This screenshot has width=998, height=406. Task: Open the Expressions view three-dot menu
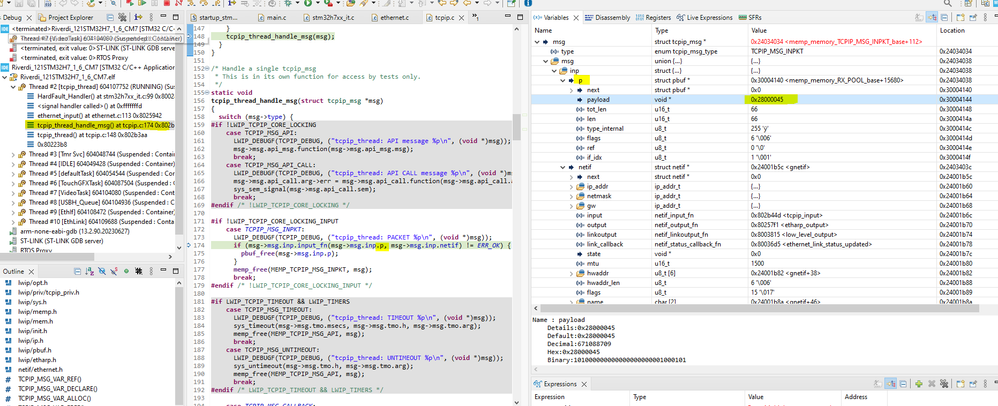(x=985, y=384)
